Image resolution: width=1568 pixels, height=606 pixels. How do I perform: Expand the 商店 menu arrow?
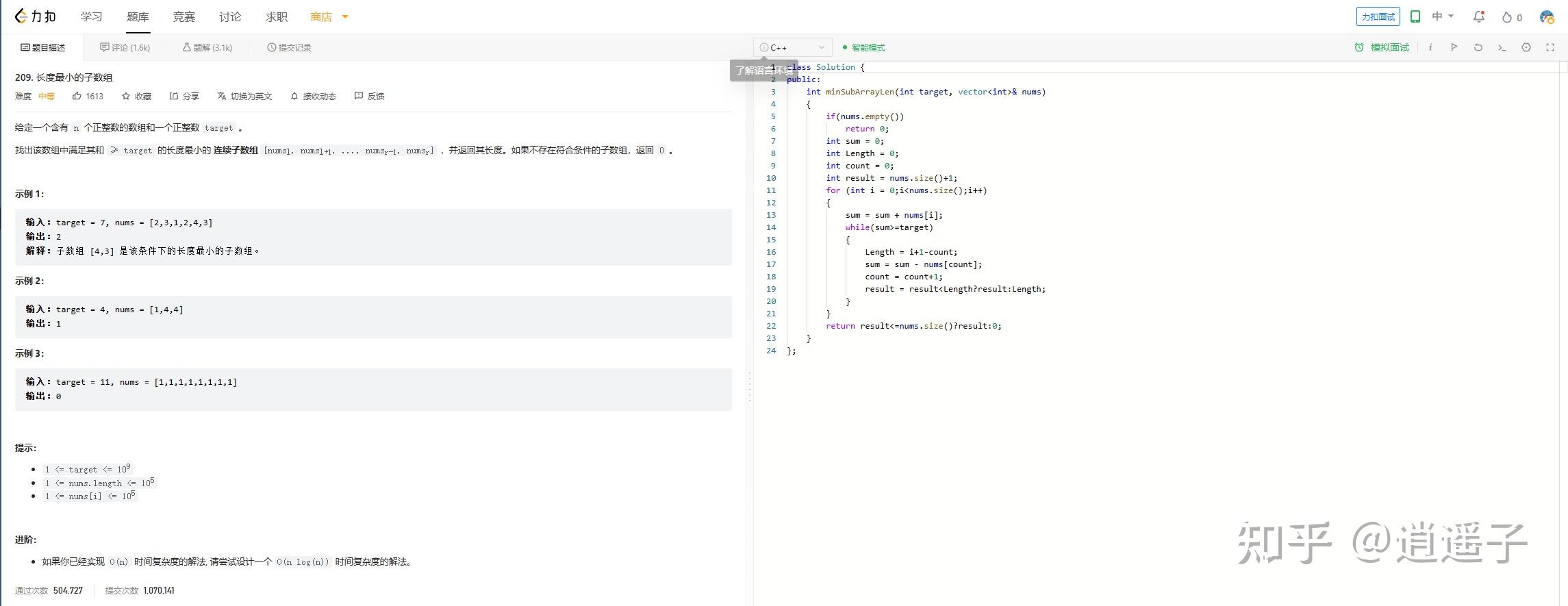pyautogui.click(x=345, y=16)
